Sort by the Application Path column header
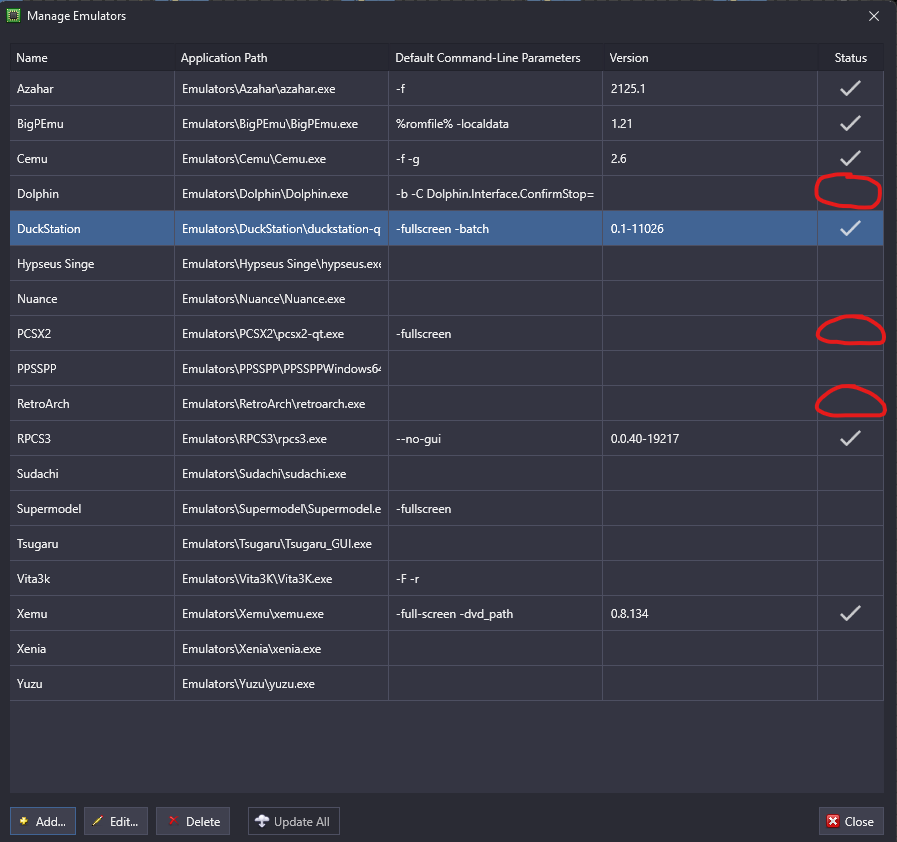Screen dimensions: 897x842 coord(224,58)
